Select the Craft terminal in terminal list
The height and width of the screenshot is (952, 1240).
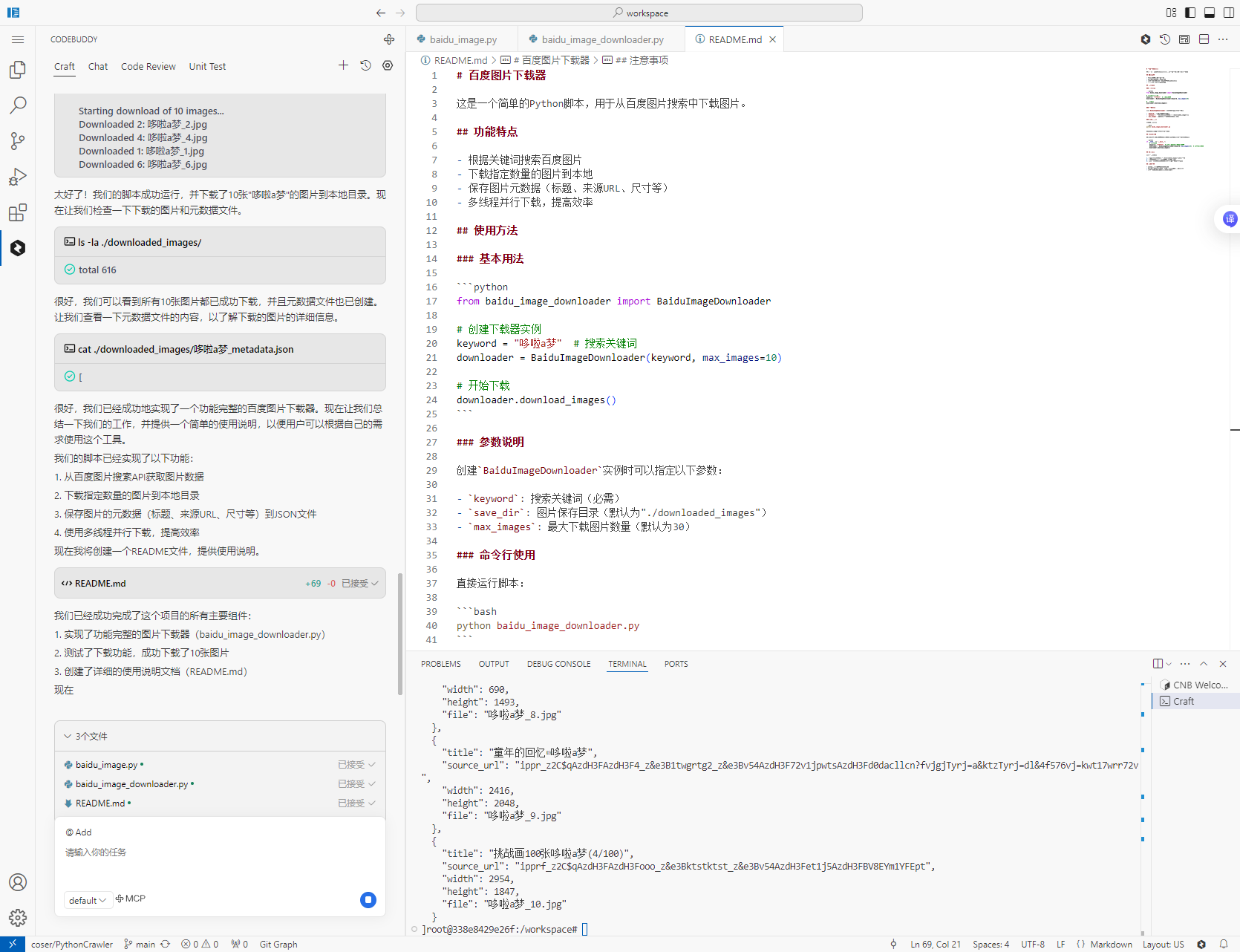[1195, 701]
